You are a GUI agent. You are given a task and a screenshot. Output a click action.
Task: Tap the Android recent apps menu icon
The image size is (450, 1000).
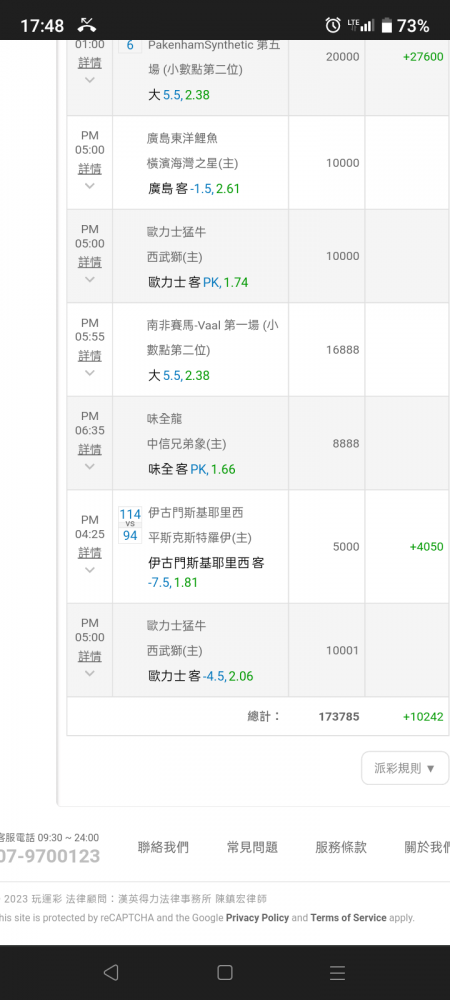pos(337,972)
